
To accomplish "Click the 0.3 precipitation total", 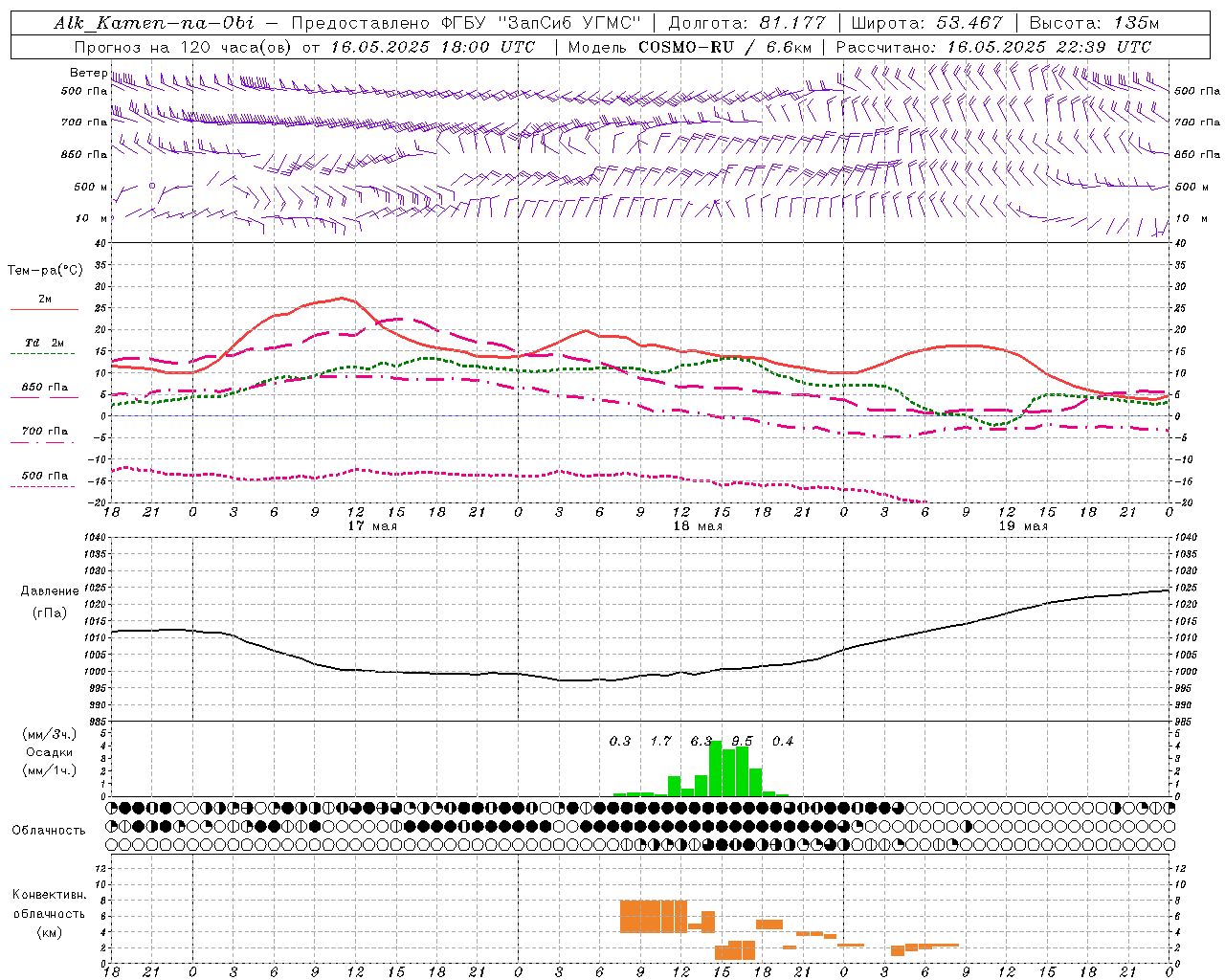I will (x=620, y=741).
